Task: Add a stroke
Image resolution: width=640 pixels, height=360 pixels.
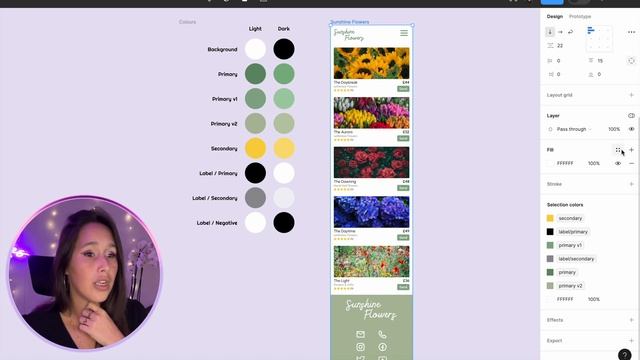Action: coord(631,184)
